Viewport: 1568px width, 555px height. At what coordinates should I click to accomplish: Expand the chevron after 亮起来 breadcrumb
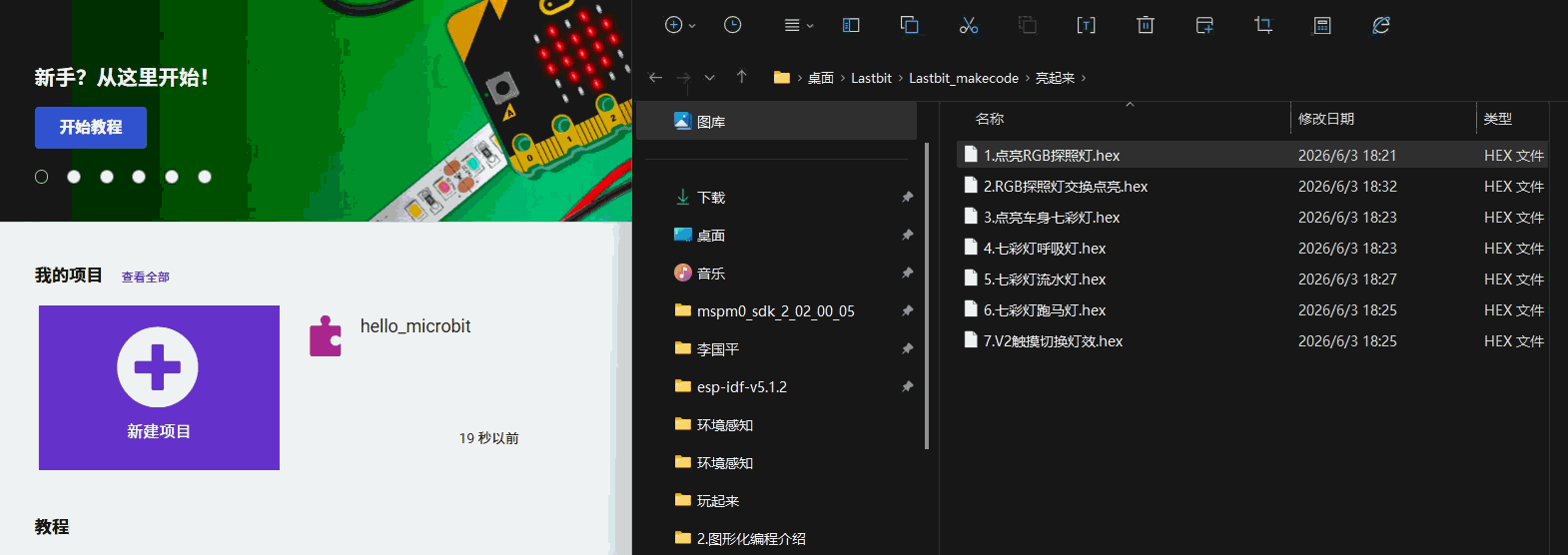pos(1084,78)
